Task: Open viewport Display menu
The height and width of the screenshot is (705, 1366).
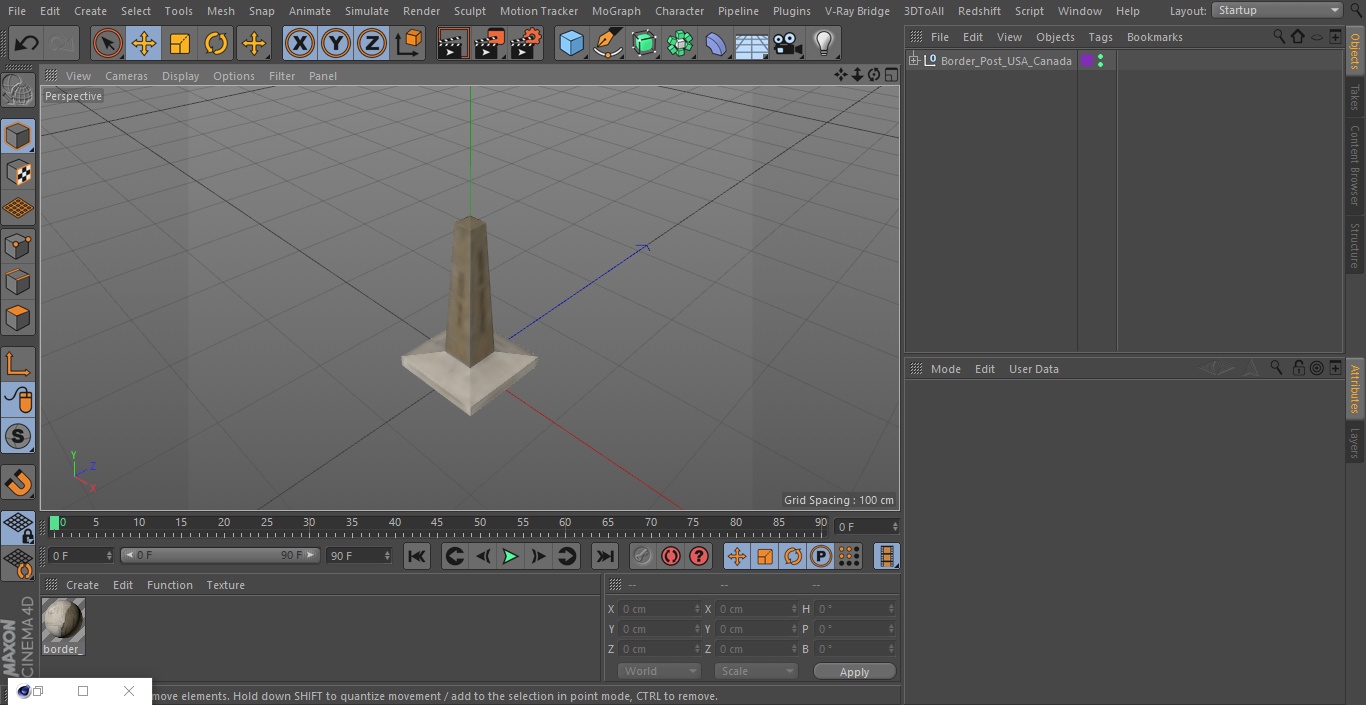Action: pos(180,76)
